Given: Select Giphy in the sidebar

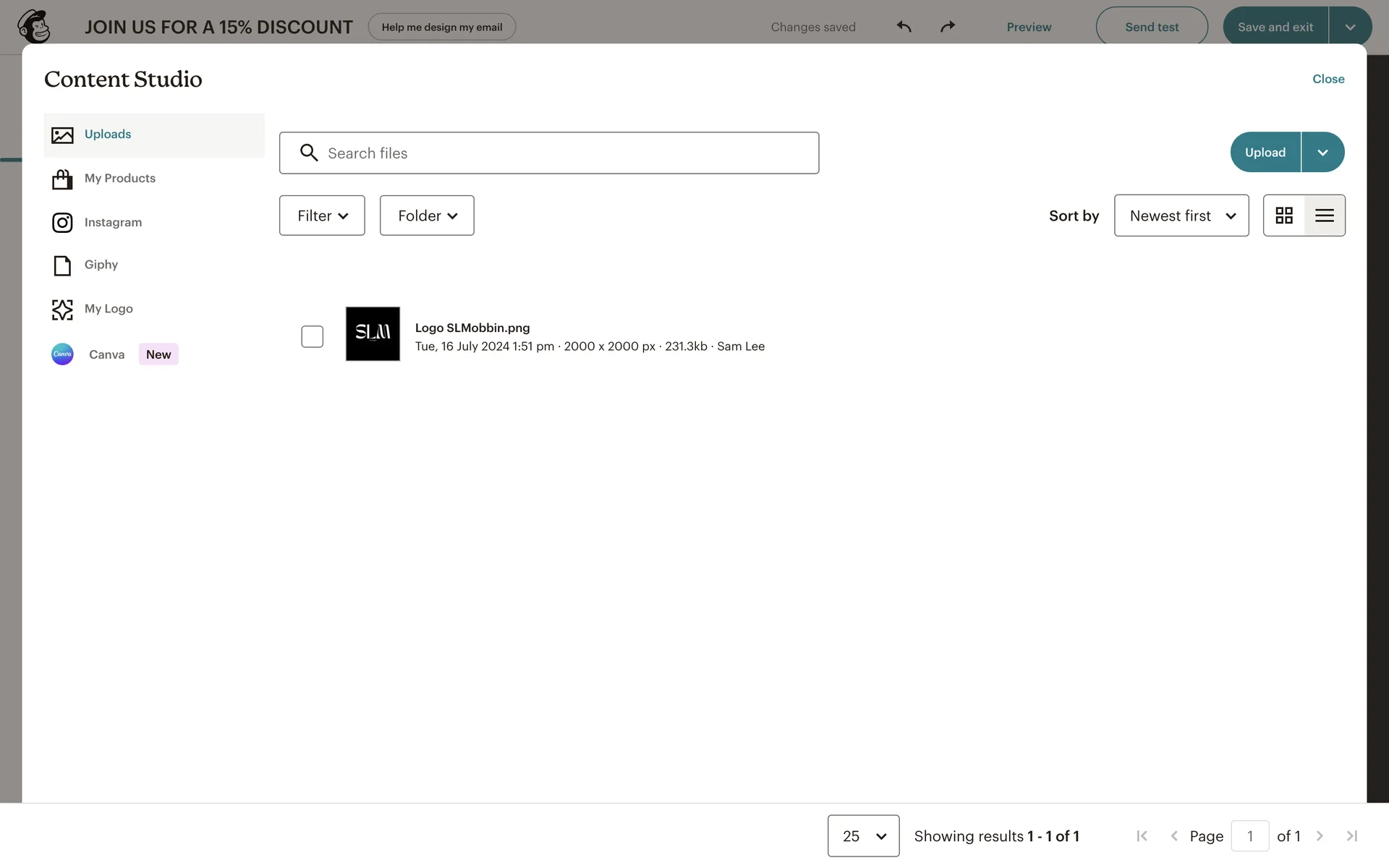Looking at the screenshot, I should (x=101, y=265).
